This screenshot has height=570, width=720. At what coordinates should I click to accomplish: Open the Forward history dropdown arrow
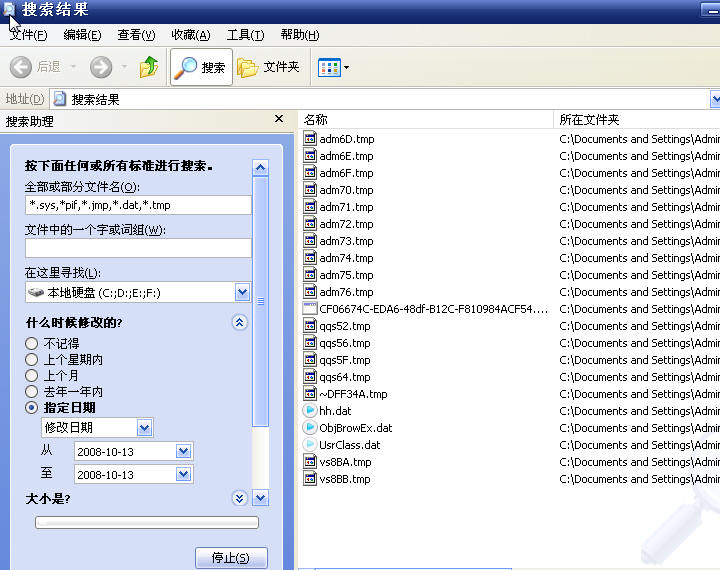point(124,67)
